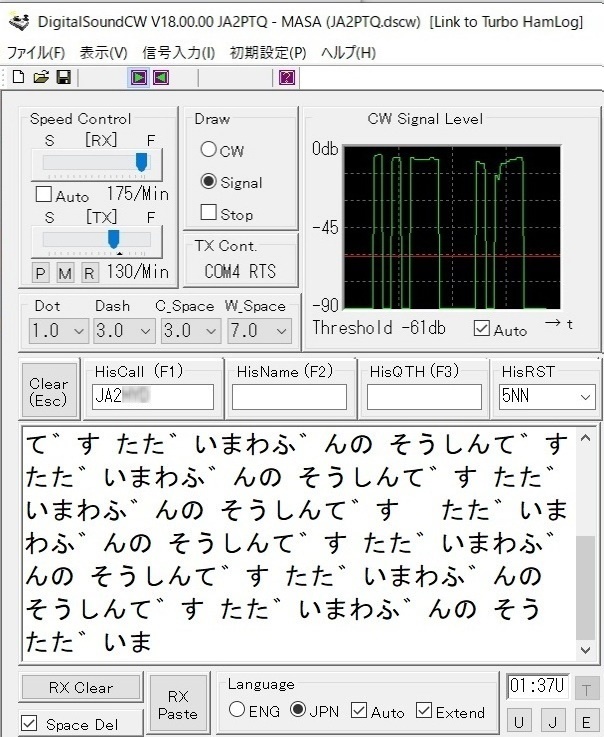Open the 信号入力(I) menu
604x737 pixels.
(x=178, y=53)
